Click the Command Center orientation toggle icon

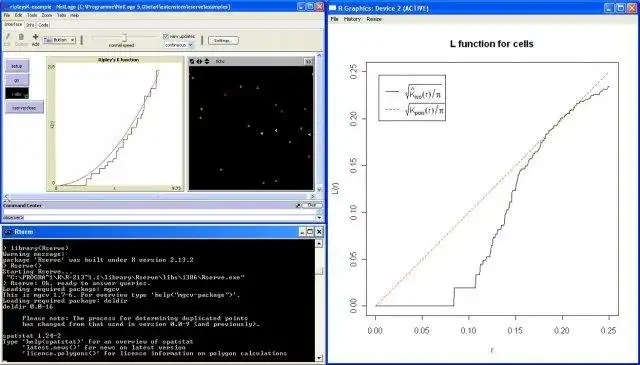298,205
